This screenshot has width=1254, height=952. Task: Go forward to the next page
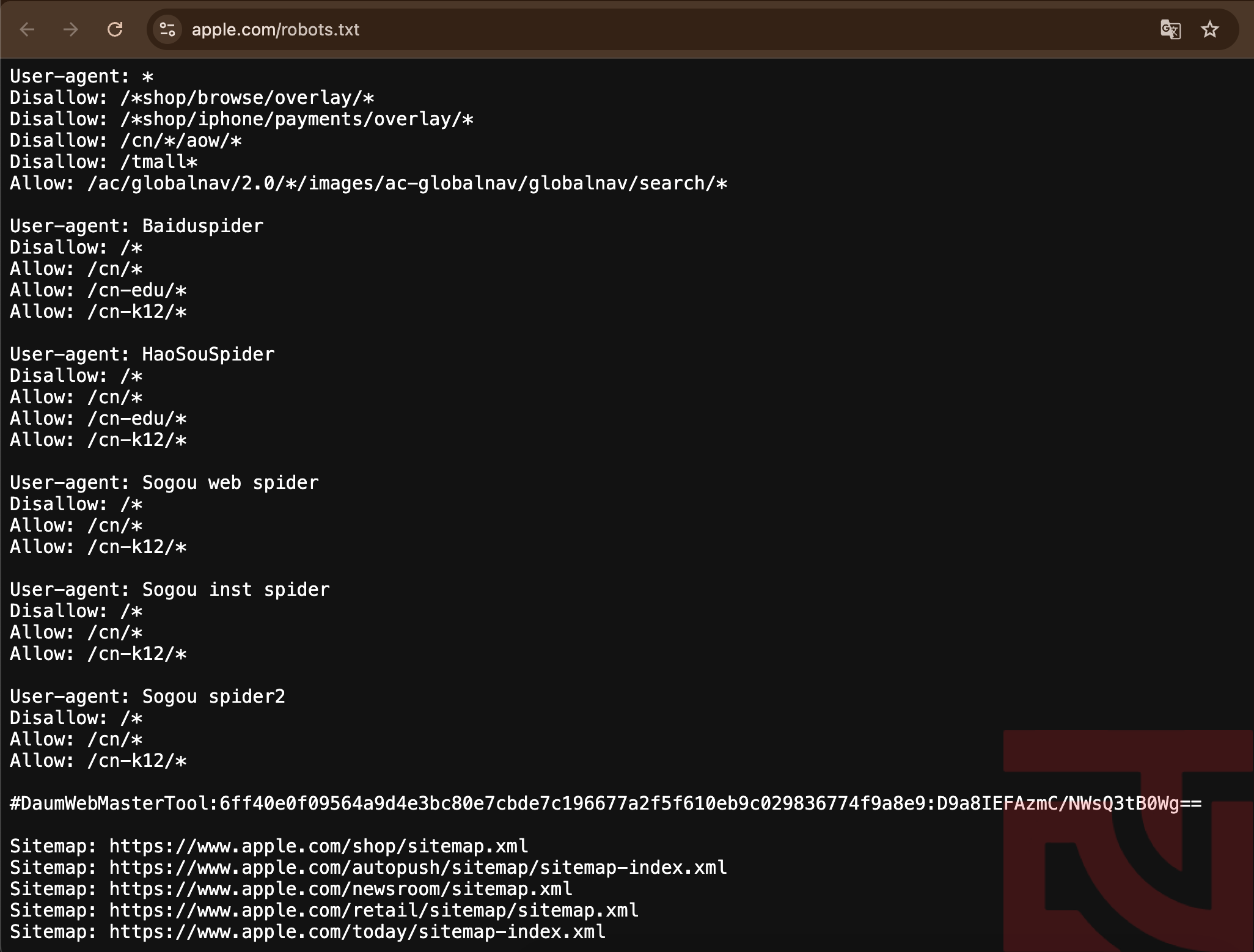[71, 29]
